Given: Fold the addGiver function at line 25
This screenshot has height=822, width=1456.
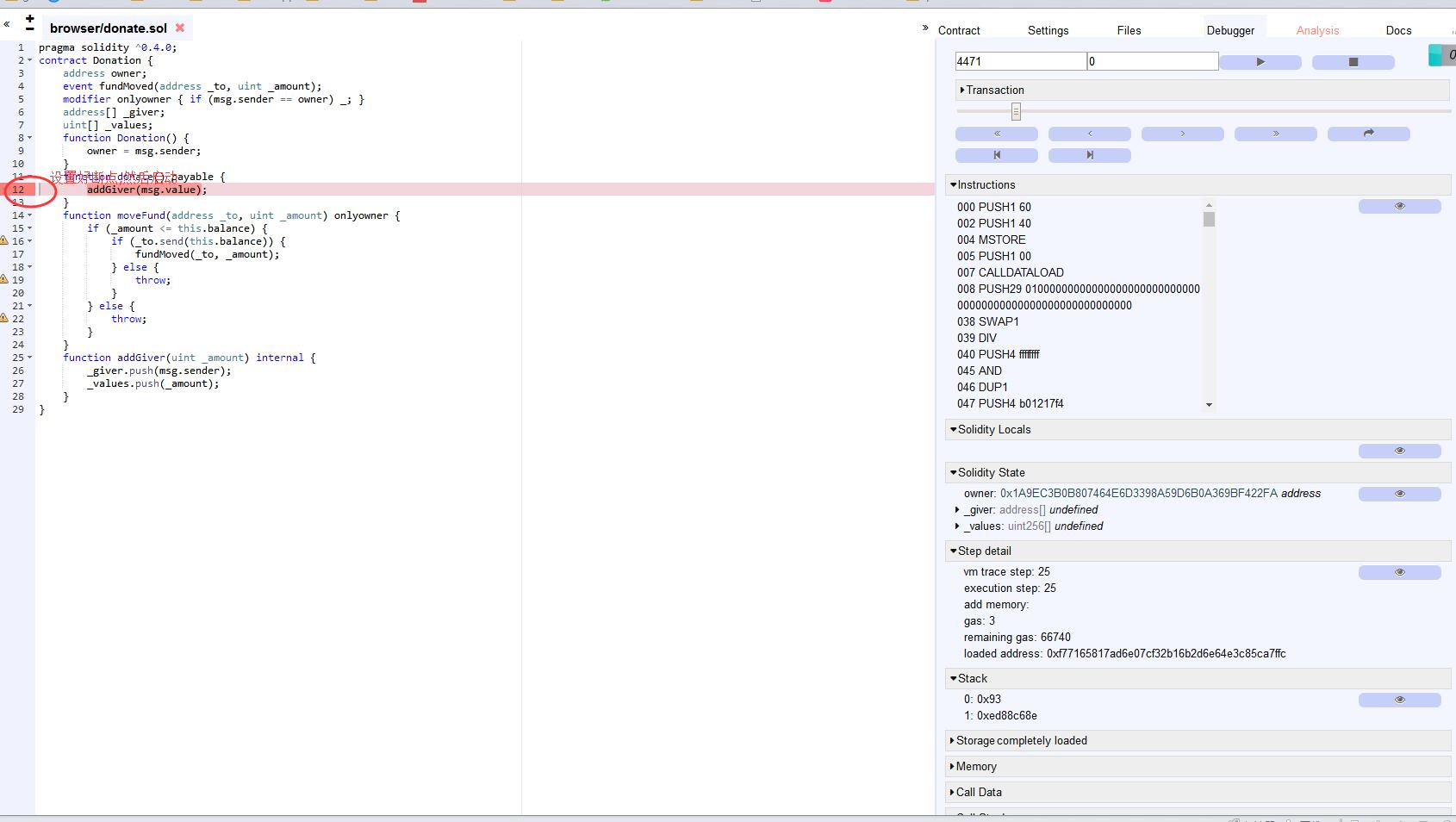Looking at the screenshot, I should coord(30,358).
